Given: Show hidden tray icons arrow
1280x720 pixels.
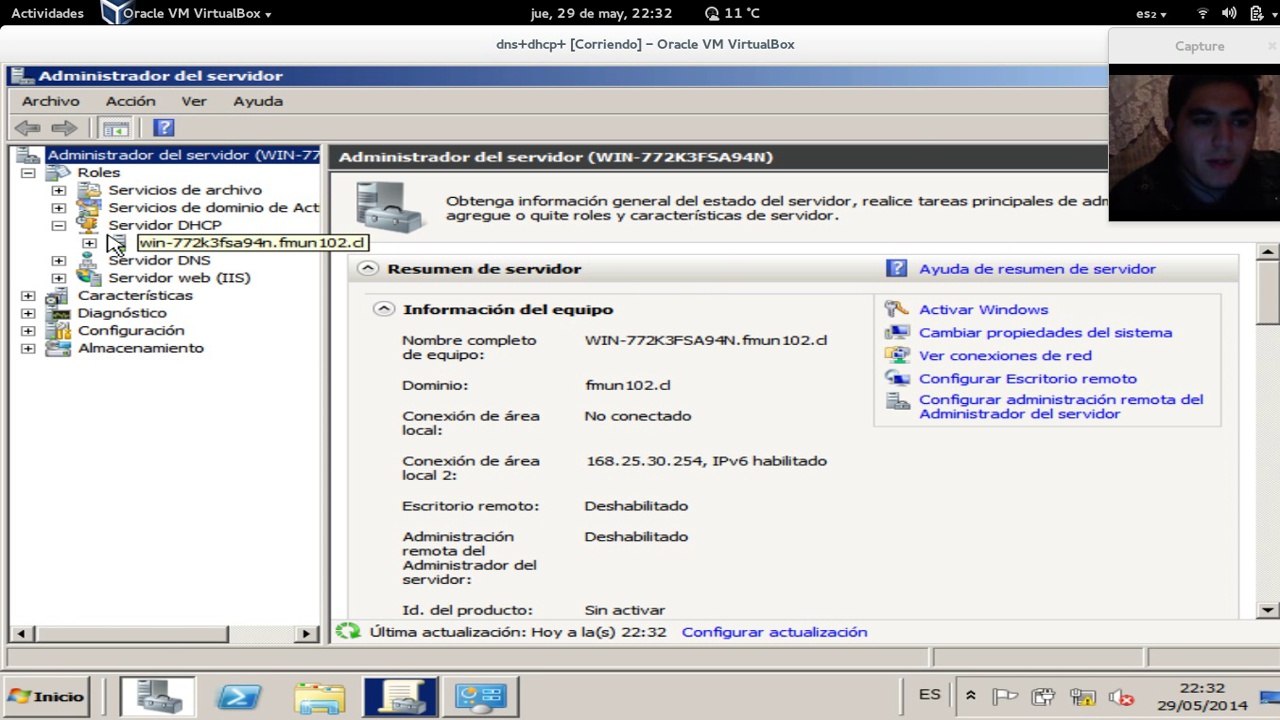Looking at the screenshot, I should click(x=970, y=697).
